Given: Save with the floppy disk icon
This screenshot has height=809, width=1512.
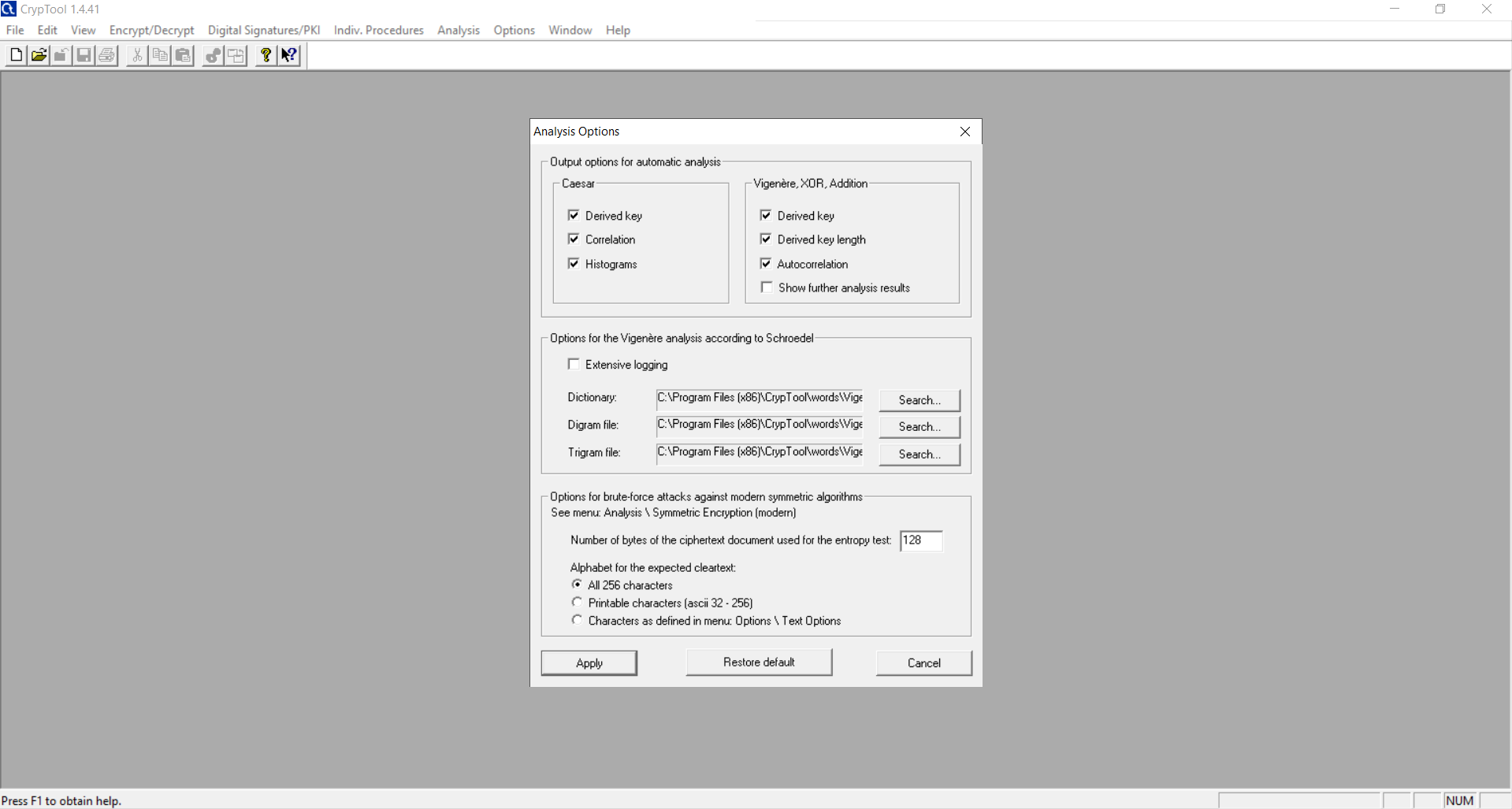Looking at the screenshot, I should [x=84, y=55].
